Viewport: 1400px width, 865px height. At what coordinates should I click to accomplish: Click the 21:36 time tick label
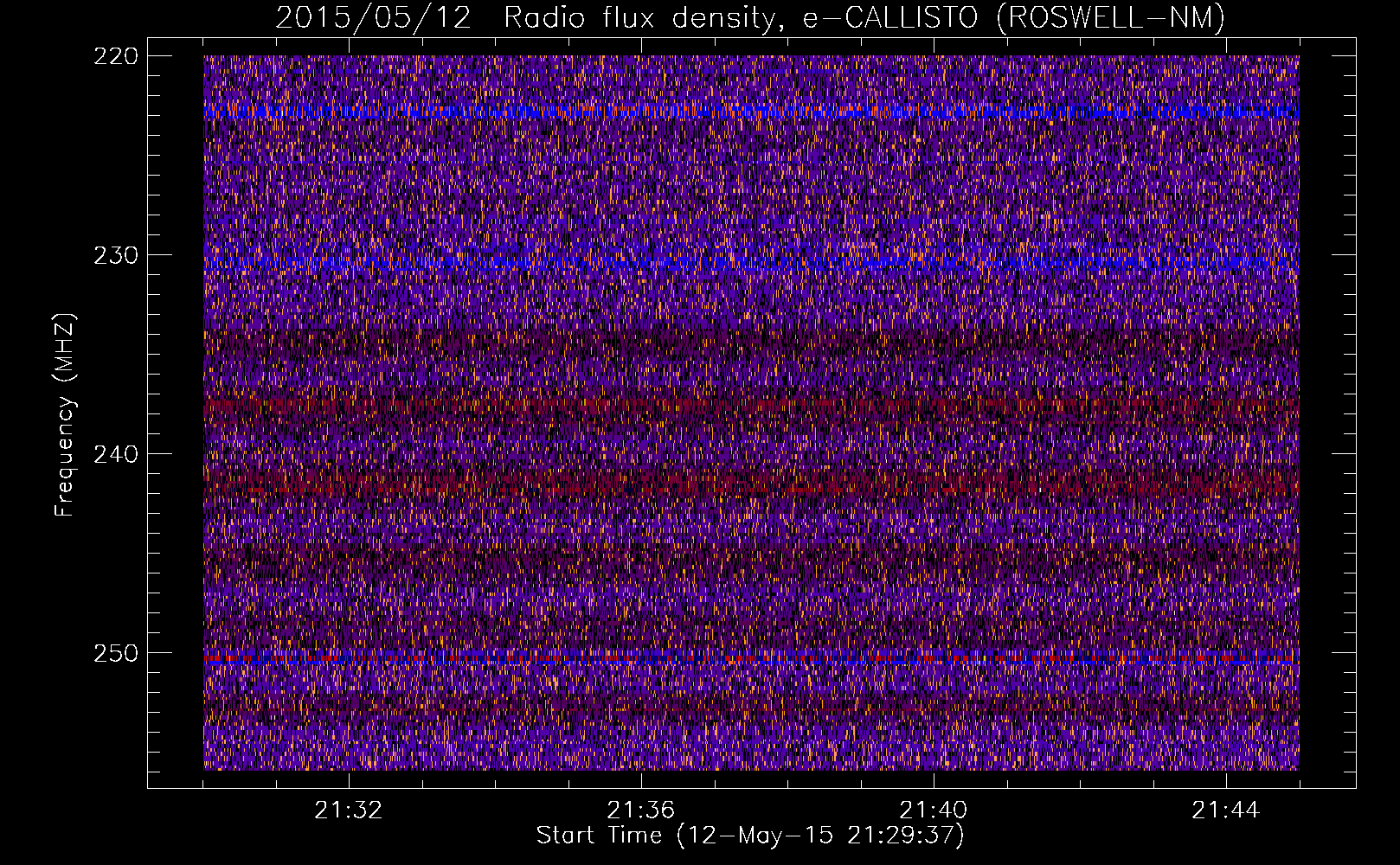point(640,811)
